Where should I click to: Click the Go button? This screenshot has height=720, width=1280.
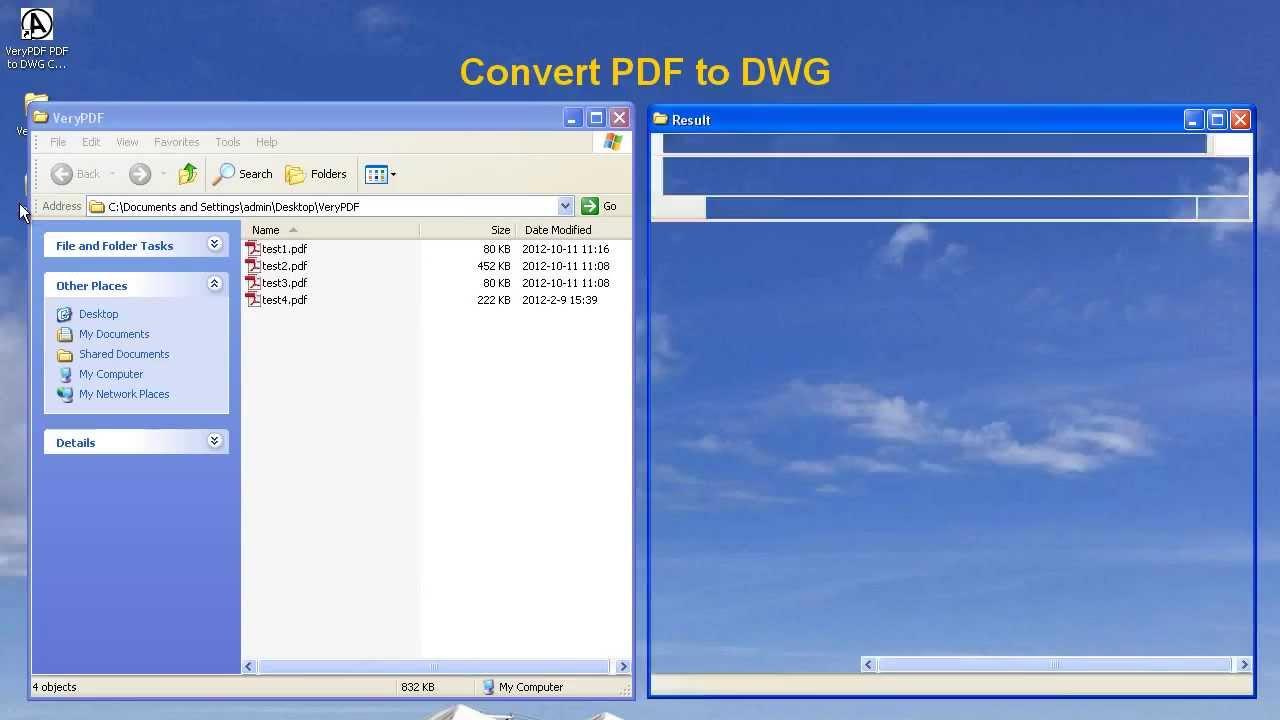[x=600, y=206]
